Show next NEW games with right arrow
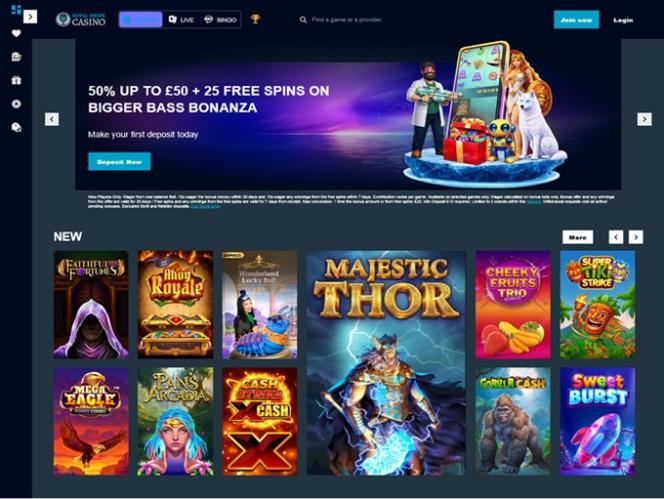 tap(636, 237)
